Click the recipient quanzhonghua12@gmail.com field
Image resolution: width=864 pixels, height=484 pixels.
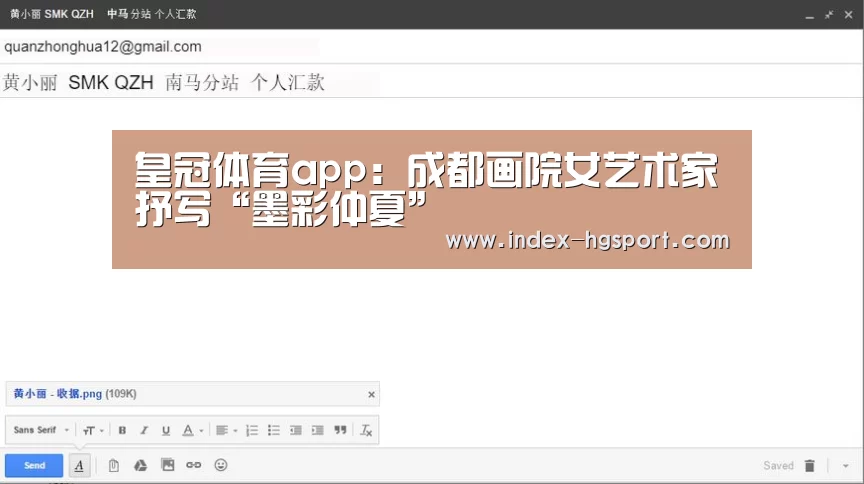432,47
